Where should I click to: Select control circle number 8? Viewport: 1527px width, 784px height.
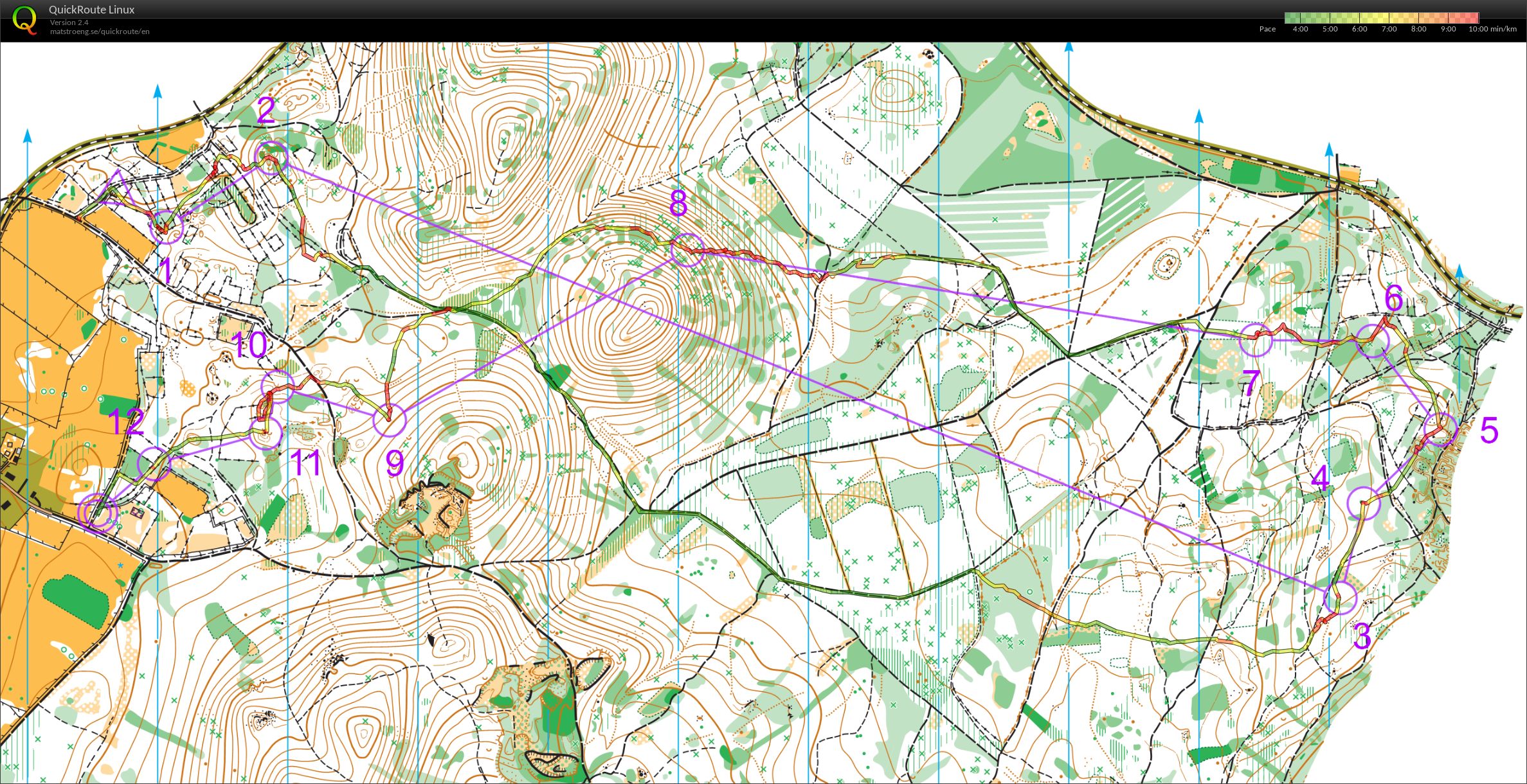click(x=687, y=250)
